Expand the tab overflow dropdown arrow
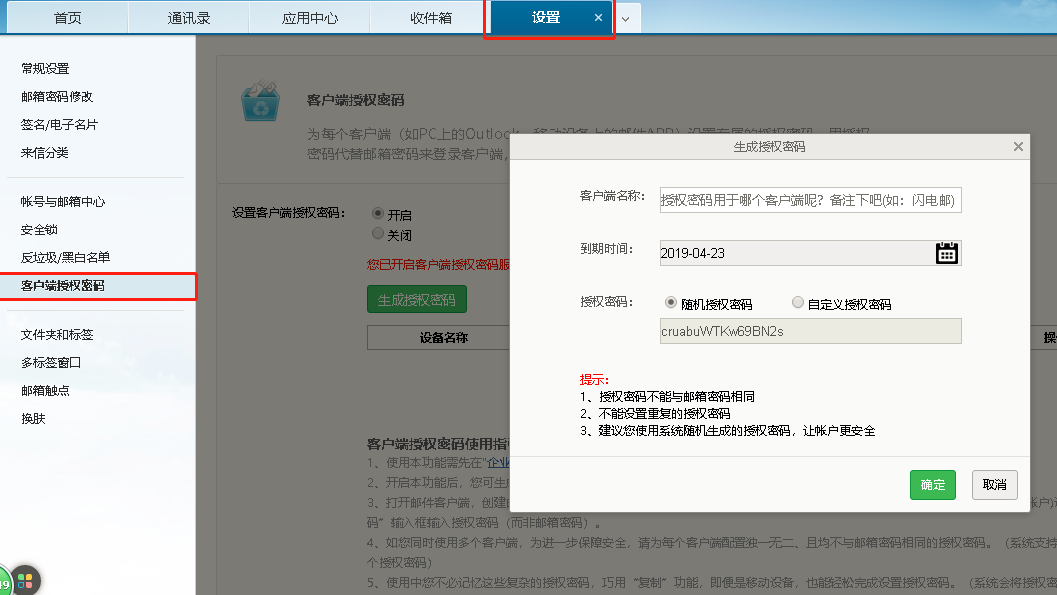 [x=626, y=19]
